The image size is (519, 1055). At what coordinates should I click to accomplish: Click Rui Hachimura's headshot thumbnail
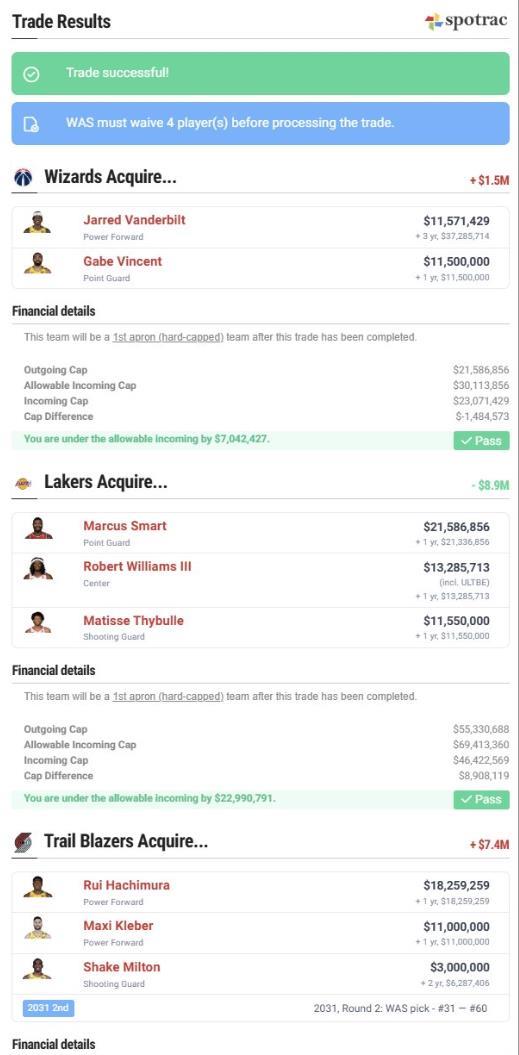[x=37, y=887]
